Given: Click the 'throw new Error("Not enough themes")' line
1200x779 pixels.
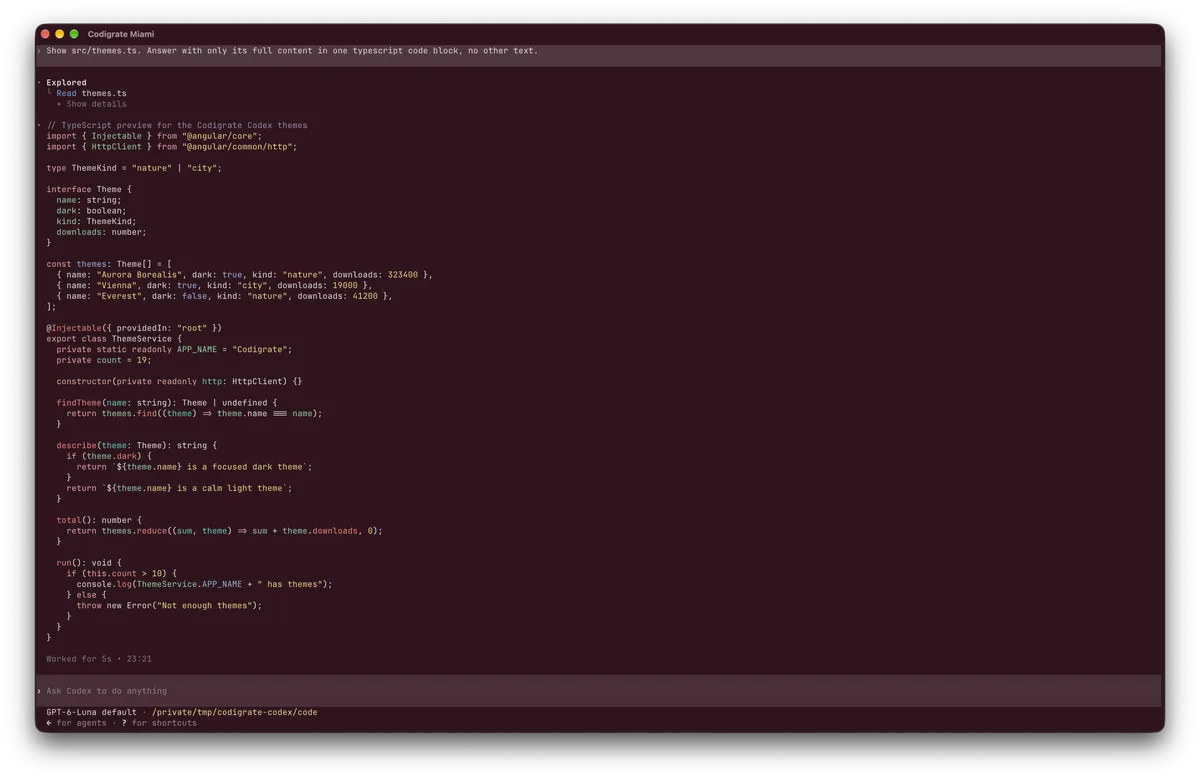Looking at the screenshot, I should [169, 605].
